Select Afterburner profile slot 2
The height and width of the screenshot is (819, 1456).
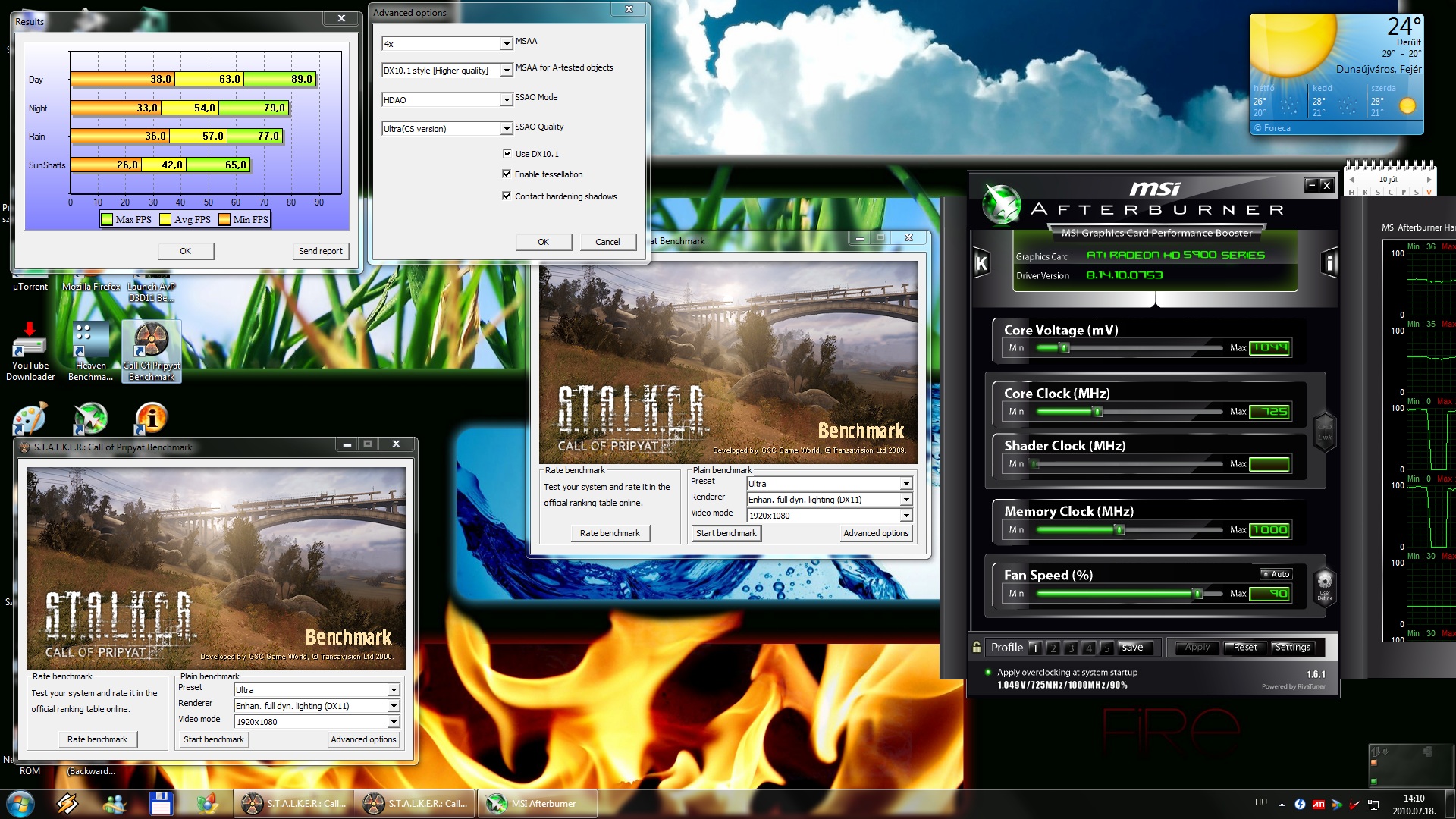coord(1053,648)
